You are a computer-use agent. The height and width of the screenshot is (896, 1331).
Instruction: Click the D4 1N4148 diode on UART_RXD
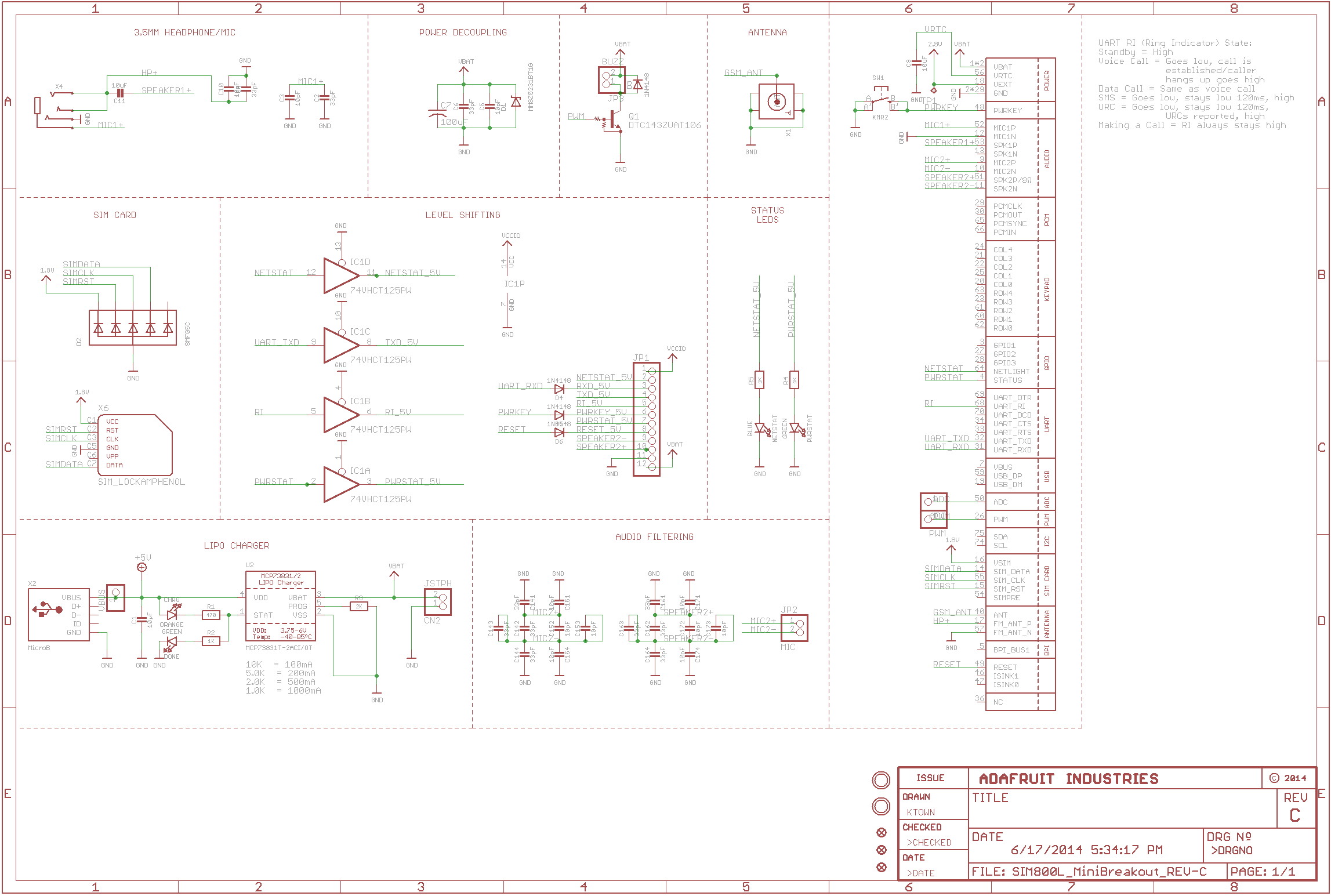(560, 389)
